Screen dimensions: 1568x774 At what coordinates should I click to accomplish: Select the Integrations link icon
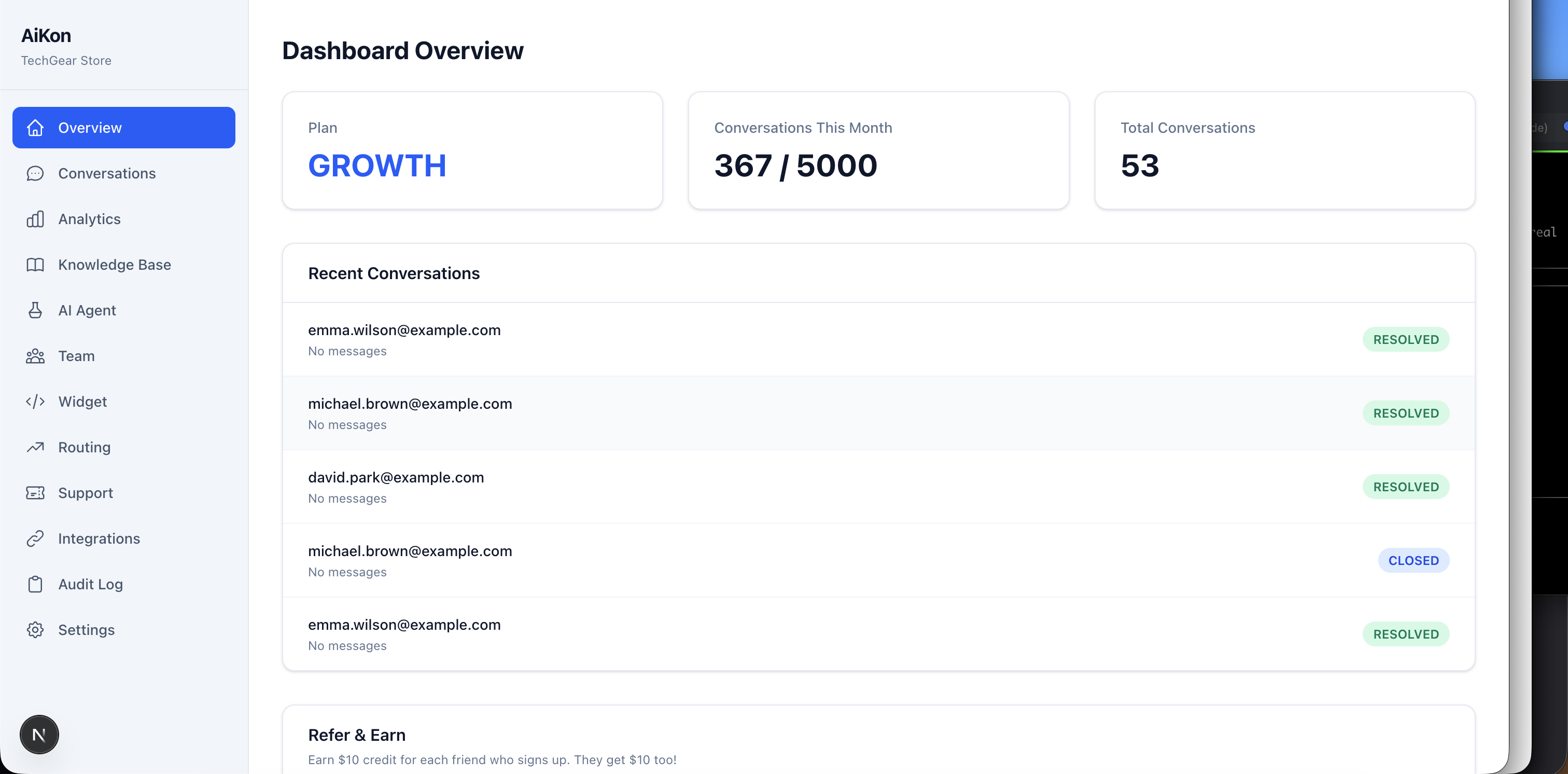[x=35, y=538]
